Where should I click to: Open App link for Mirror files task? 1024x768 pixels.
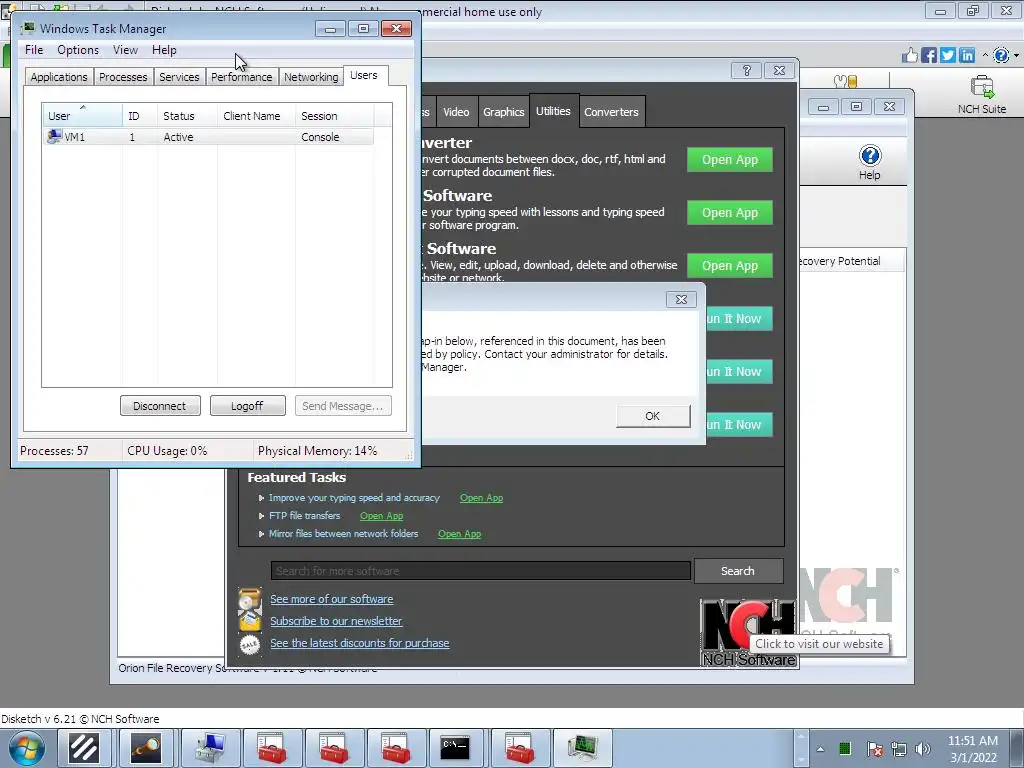click(460, 534)
